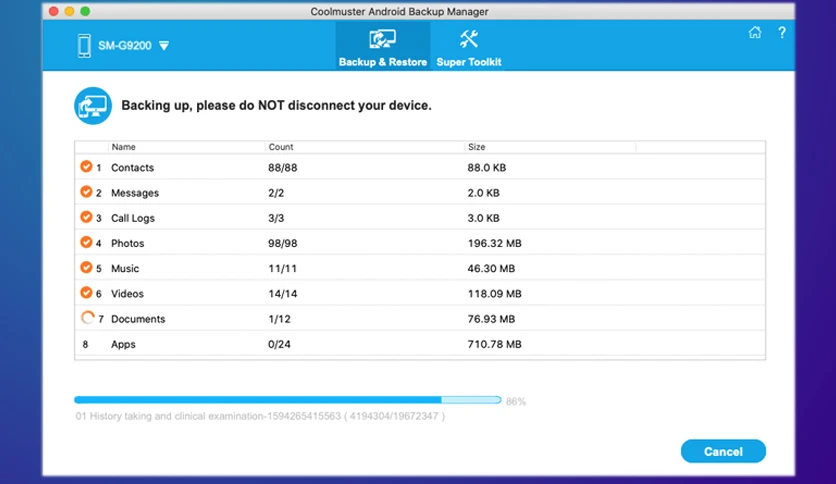Select the Music row name

(125, 269)
